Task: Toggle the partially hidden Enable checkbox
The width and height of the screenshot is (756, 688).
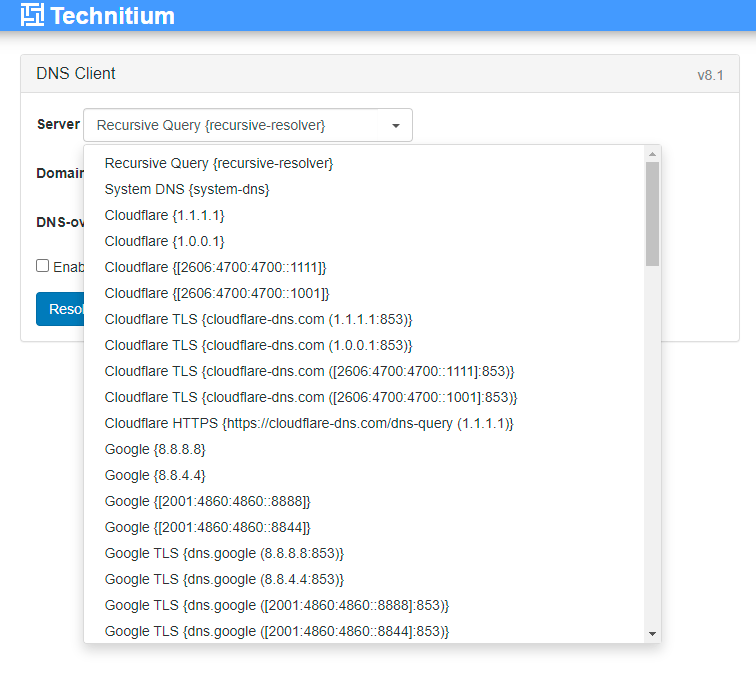Action: tap(43, 266)
